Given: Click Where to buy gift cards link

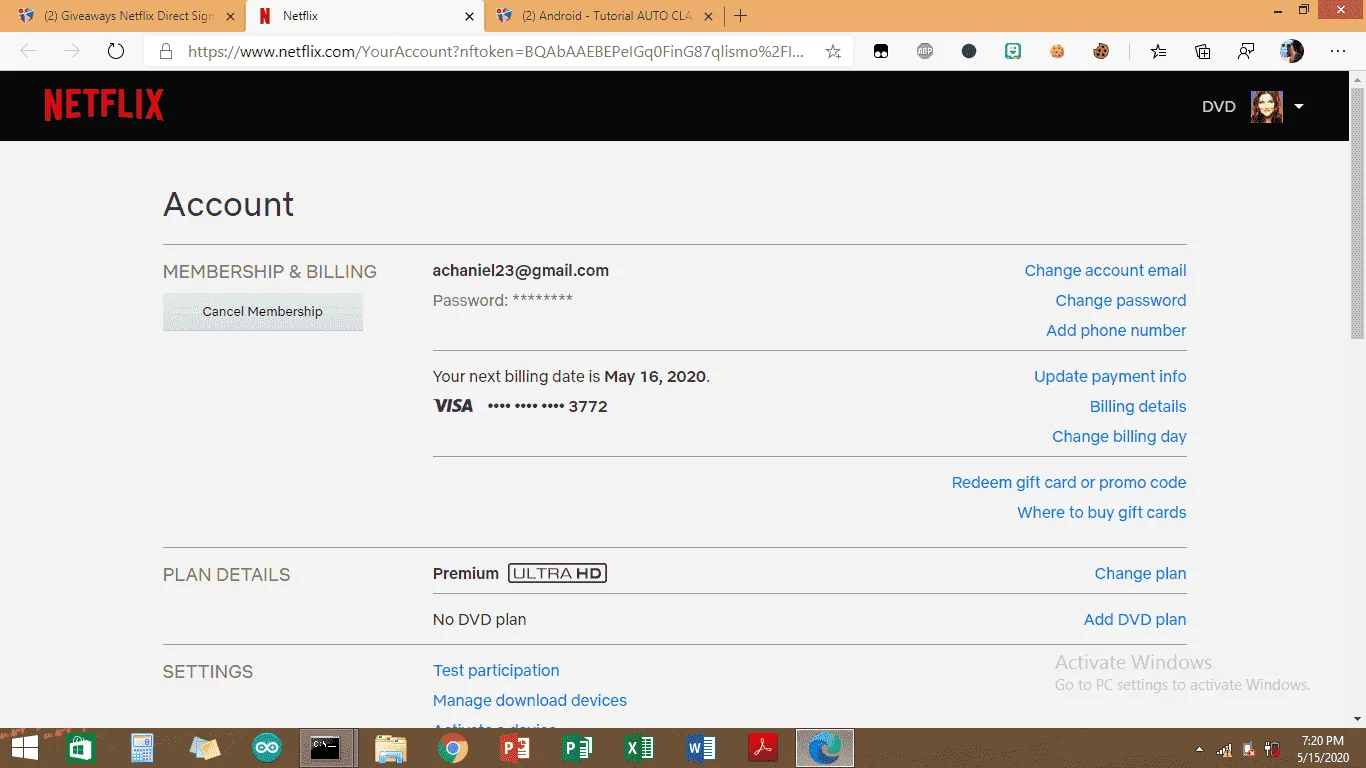Looking at the screenshot, I should pyautogui.click(x=1102, y=512).
